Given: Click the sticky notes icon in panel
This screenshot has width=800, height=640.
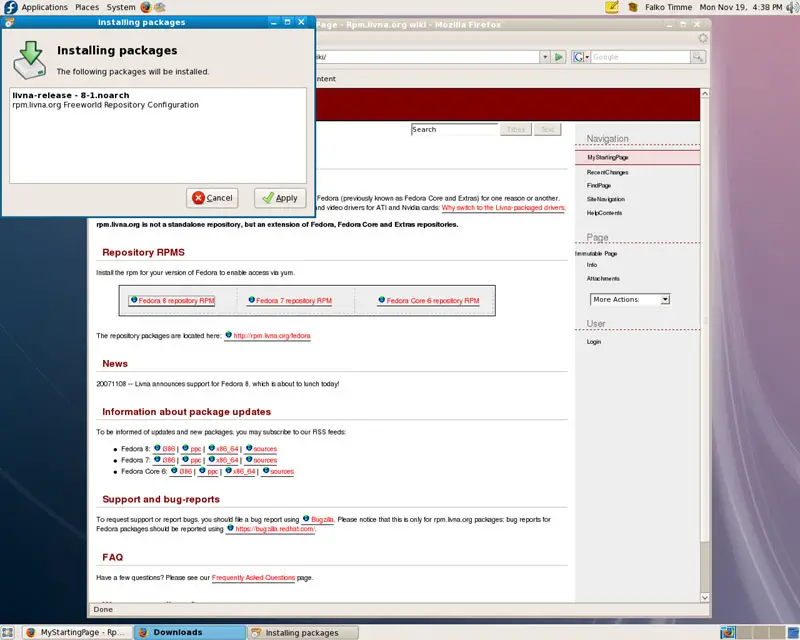Looking at the screenshot, I should point(612,7).
